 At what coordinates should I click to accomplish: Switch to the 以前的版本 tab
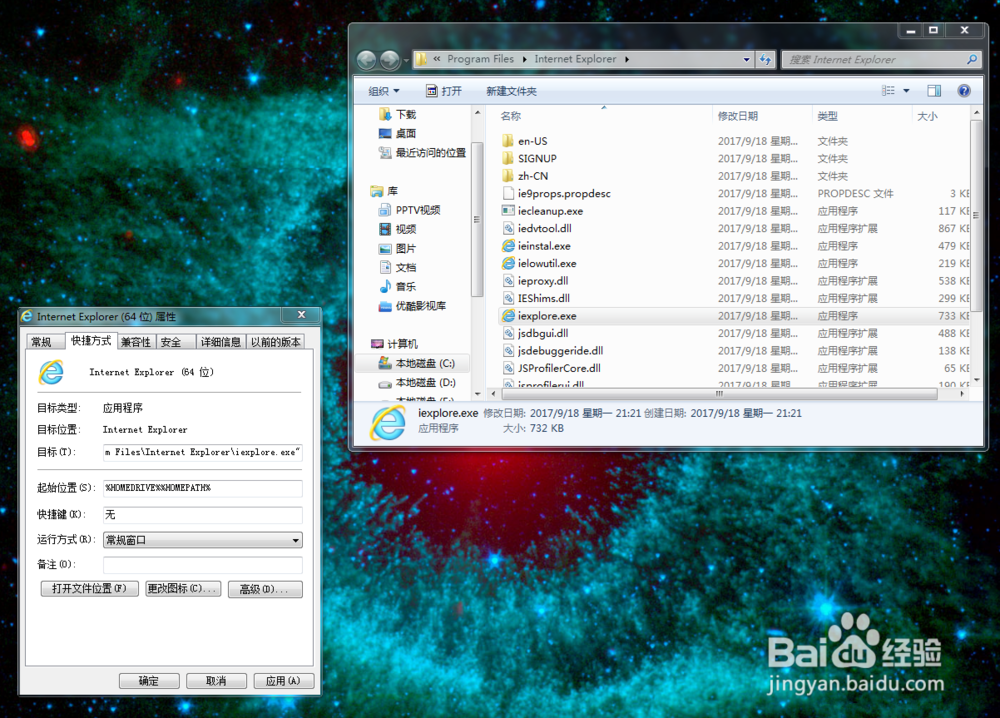276,342
